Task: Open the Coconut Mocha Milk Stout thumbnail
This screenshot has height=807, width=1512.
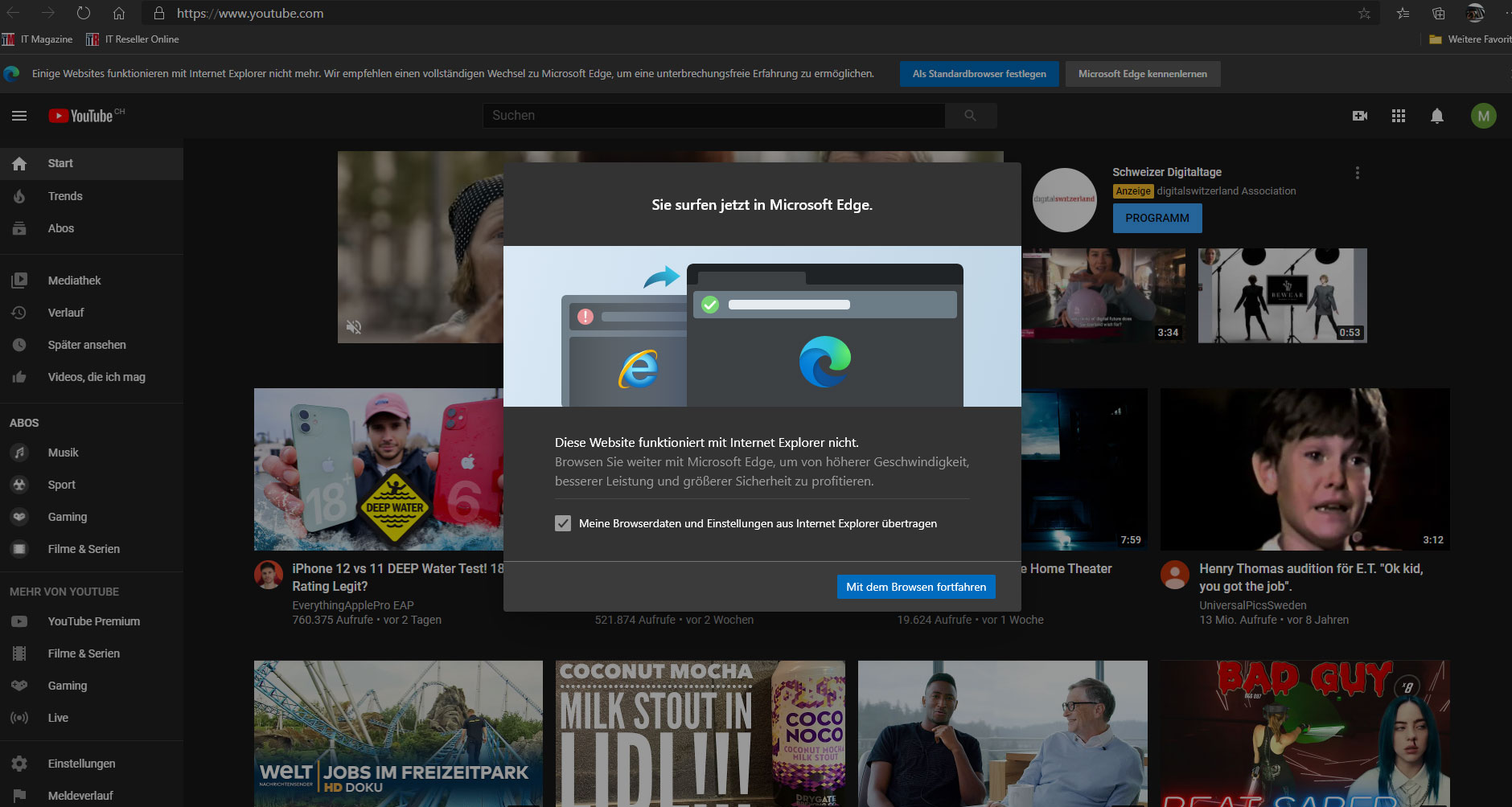Action: (701, 733)
